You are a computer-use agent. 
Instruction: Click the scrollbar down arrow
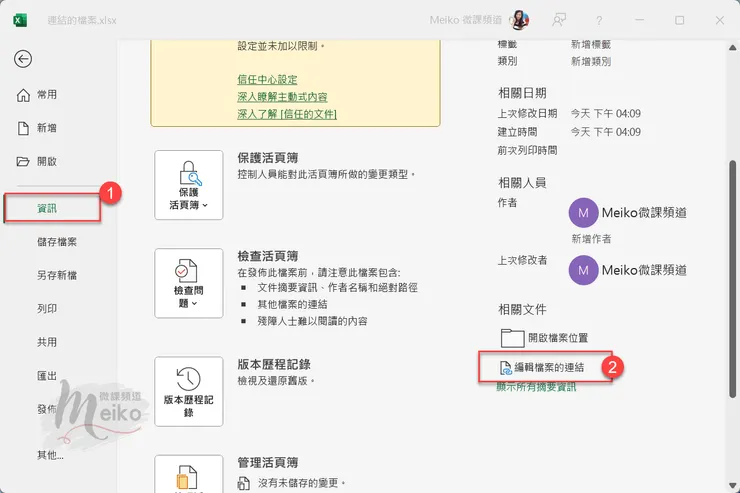tap(732, 485)
